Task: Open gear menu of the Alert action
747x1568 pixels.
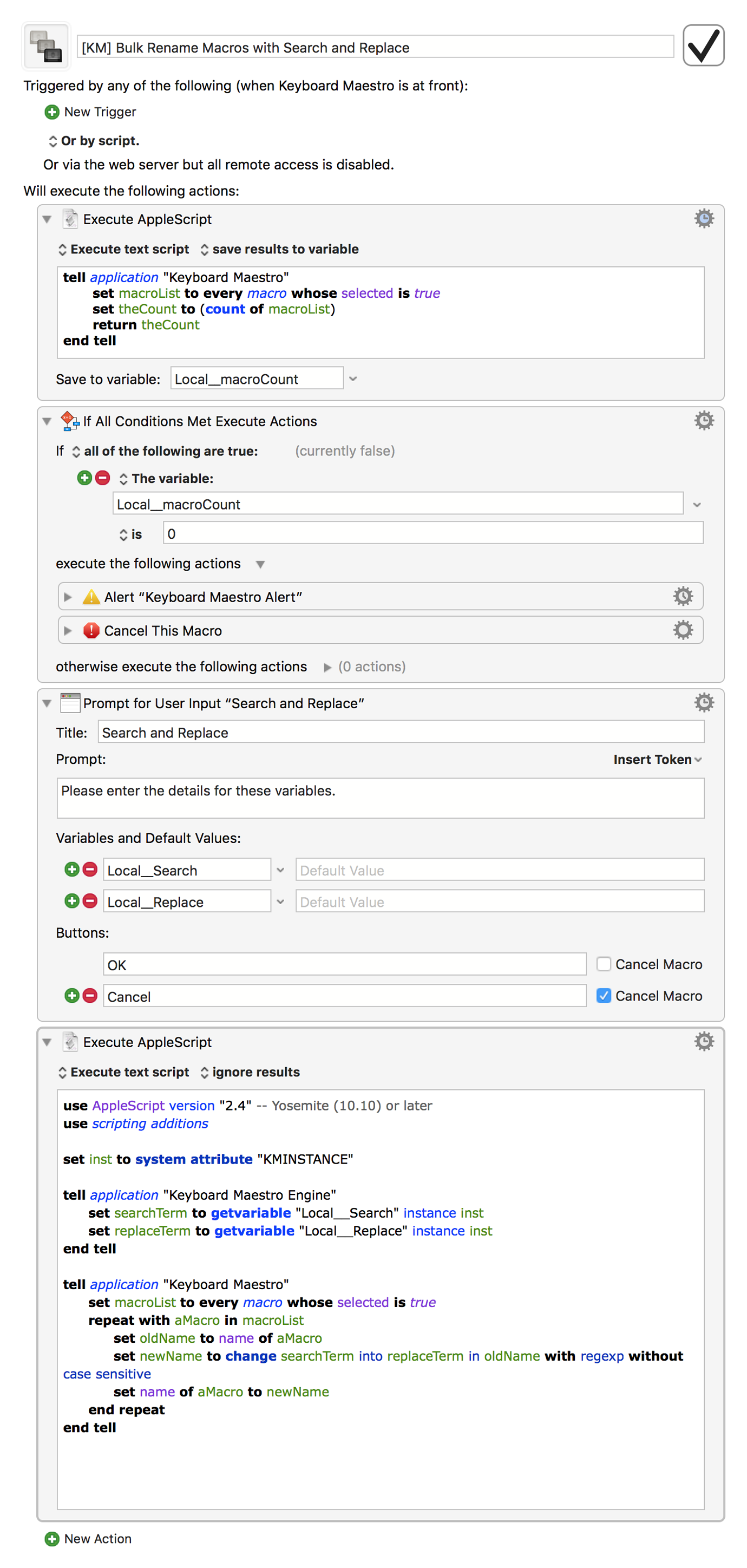Action: (x=683, y=597)
